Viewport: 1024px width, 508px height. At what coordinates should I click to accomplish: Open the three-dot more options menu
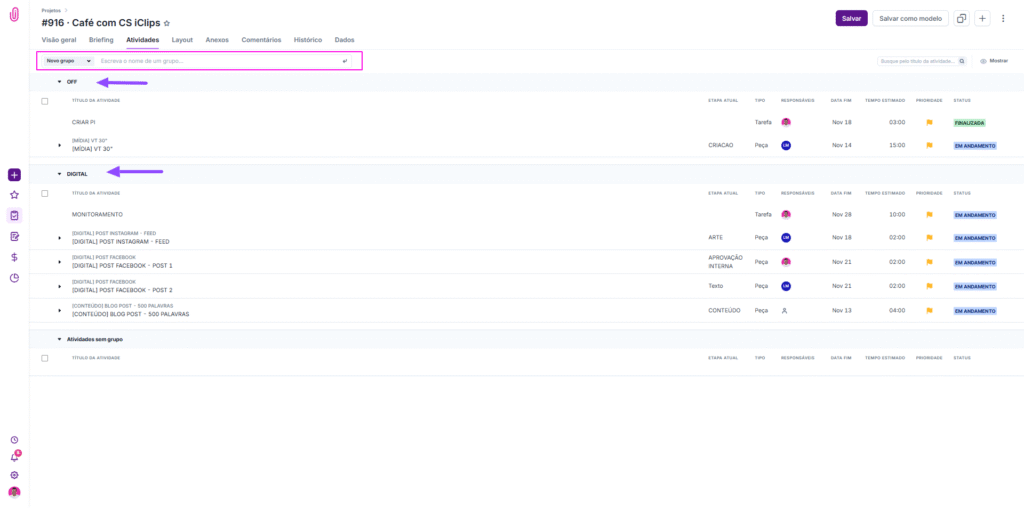click(1002, 18)
